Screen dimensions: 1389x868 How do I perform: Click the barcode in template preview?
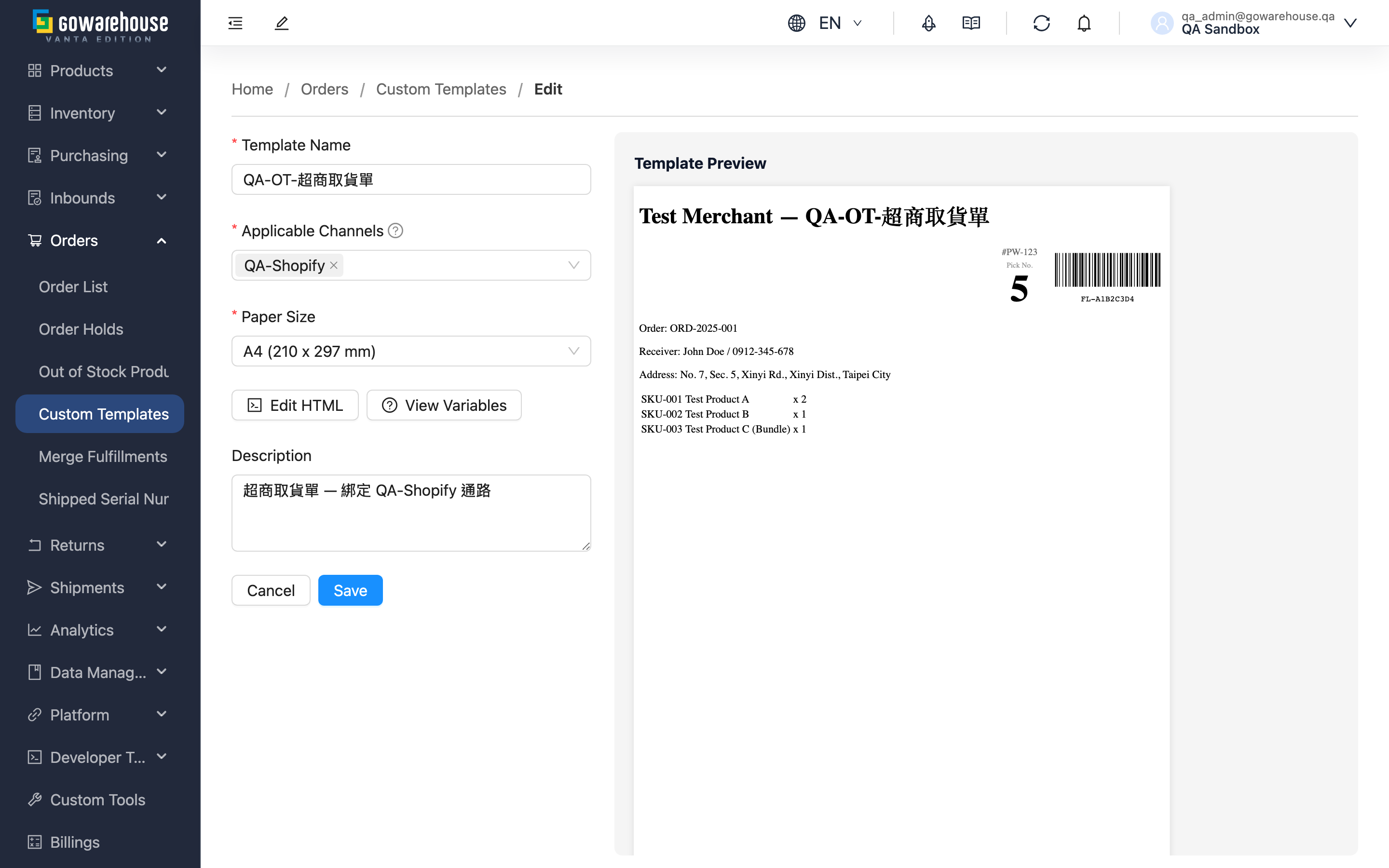point(1107,270)
